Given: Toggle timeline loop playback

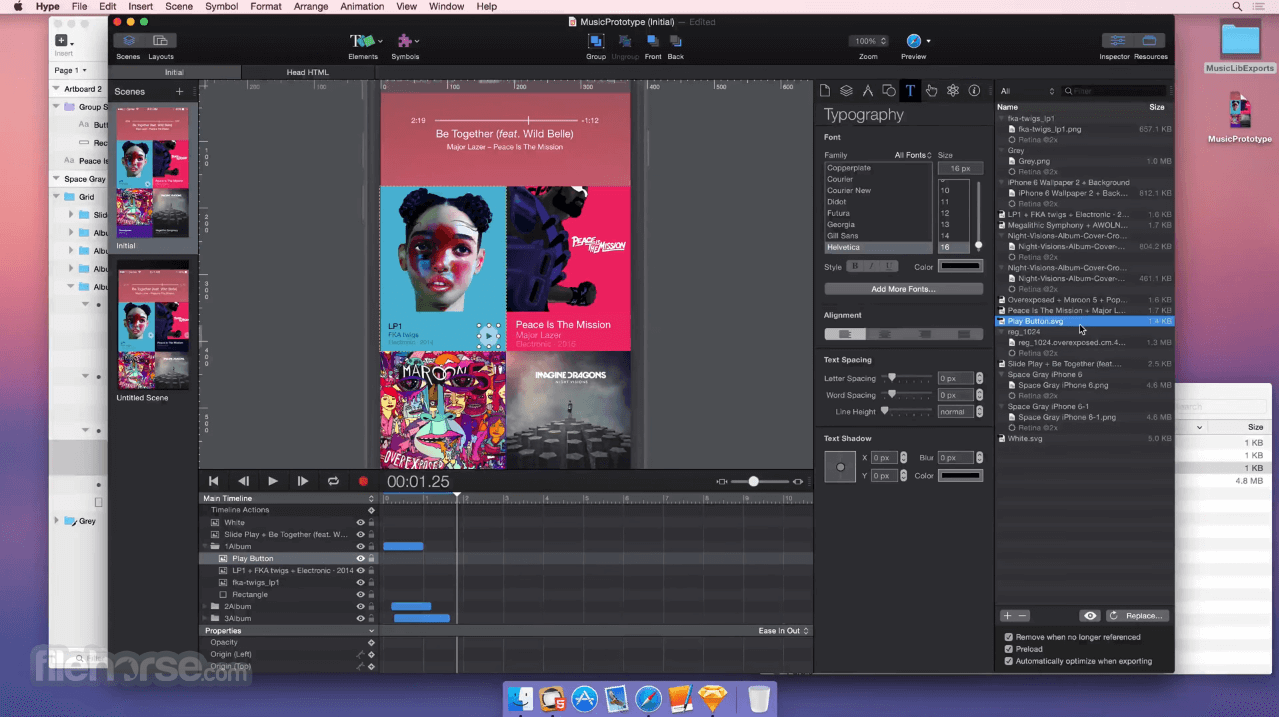Looking at the screenshot, I should click(333, 481).
